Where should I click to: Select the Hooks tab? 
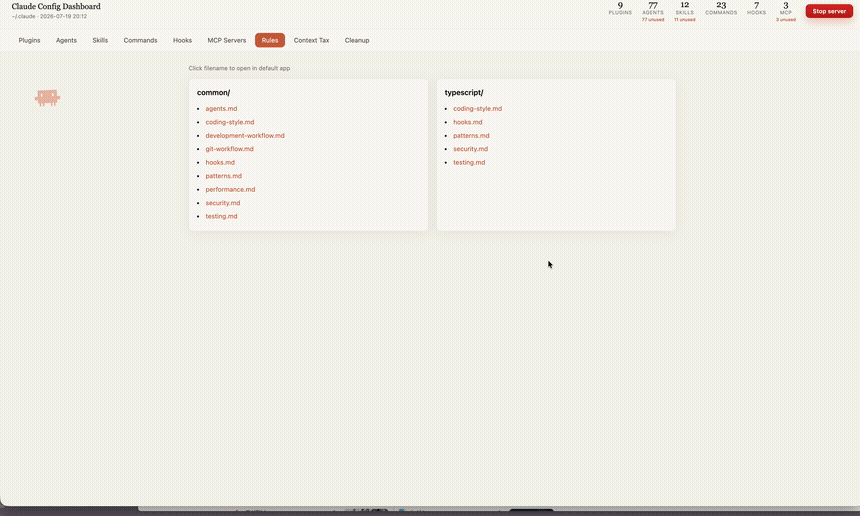pyautogui.click(x=183, y=40)
